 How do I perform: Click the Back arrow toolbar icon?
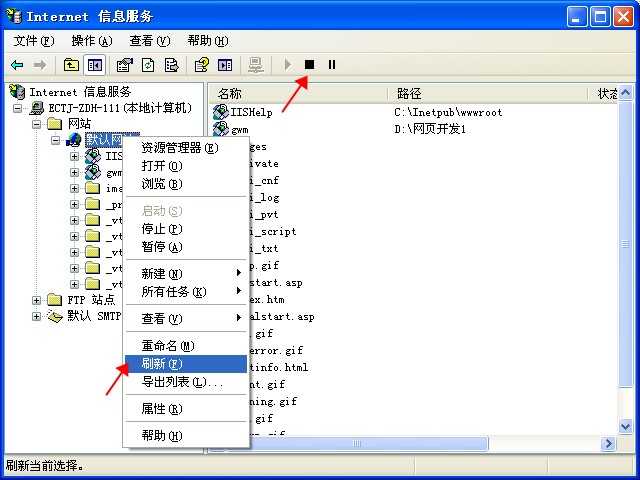(x=17, y=65)
